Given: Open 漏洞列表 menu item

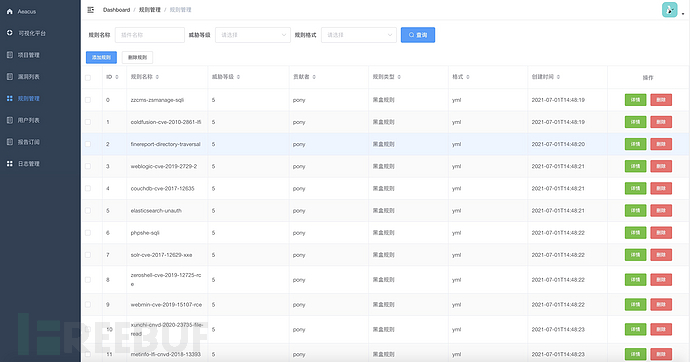Looking at the screenshot, I should 29,77.
